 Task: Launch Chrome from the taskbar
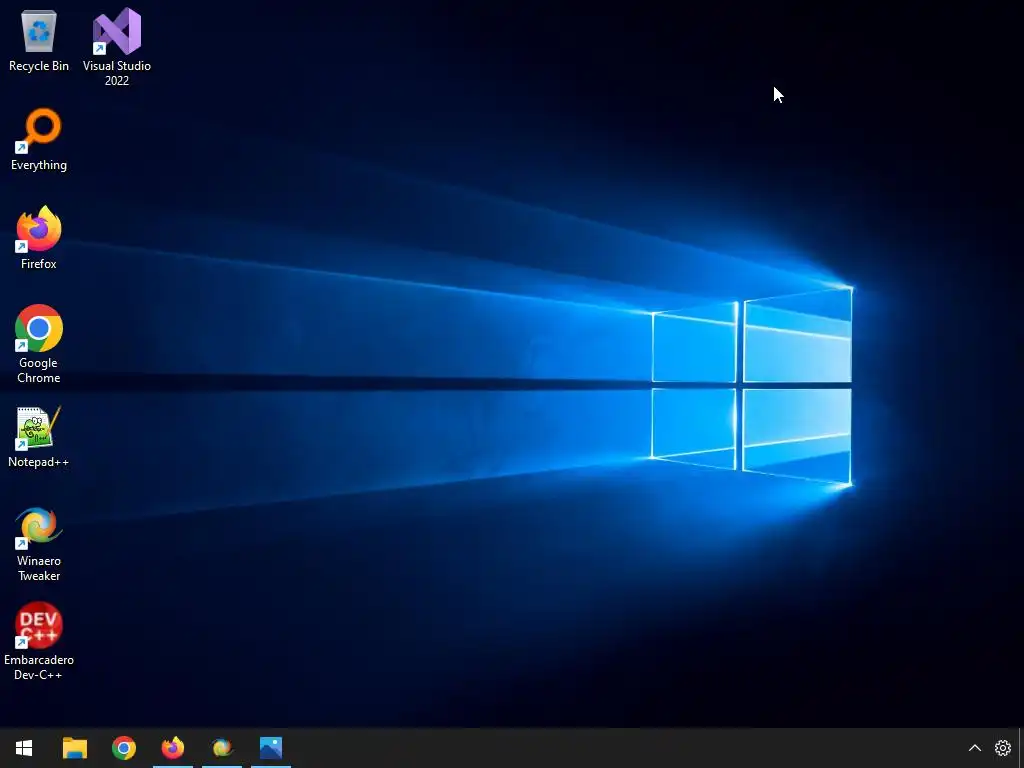click(x=123, y=748)
